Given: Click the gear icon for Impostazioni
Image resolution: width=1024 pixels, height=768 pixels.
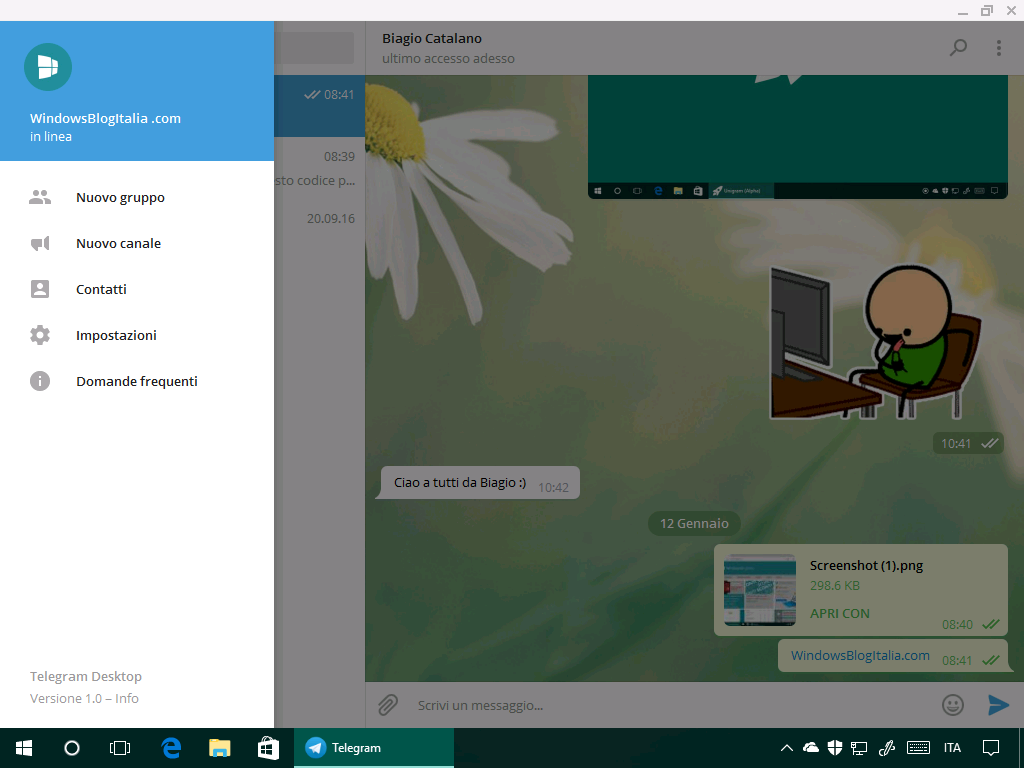Looking at the screenshot, I should tap(40, 335).
